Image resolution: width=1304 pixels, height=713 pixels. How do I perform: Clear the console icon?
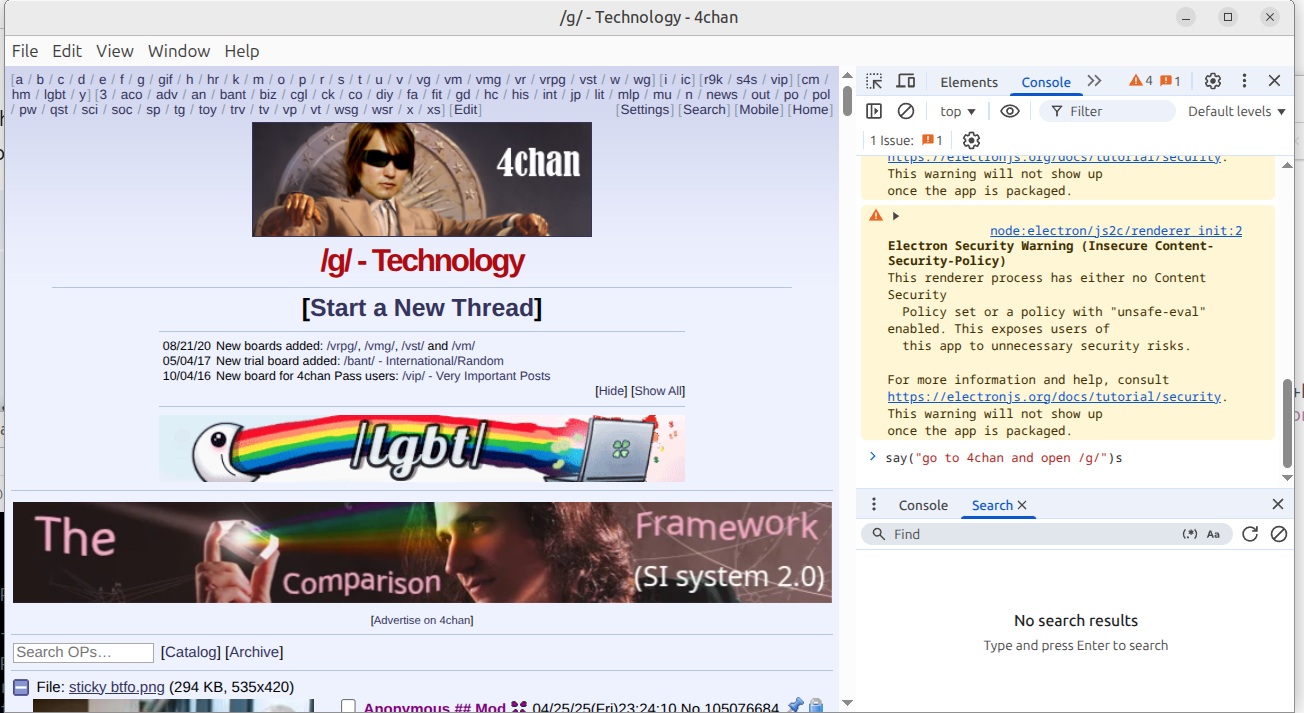click(906, 111)
